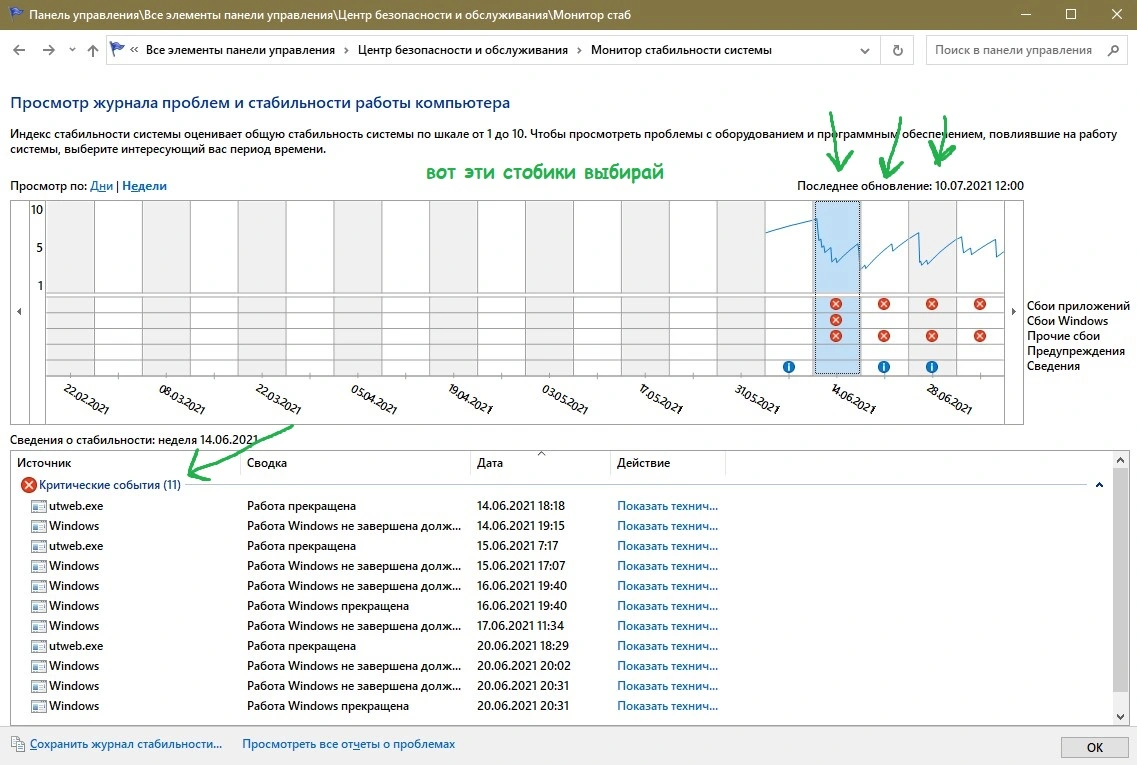Go forward with the navigation arrow
This screenshot has height=765, width=1137.
point(49,50)
